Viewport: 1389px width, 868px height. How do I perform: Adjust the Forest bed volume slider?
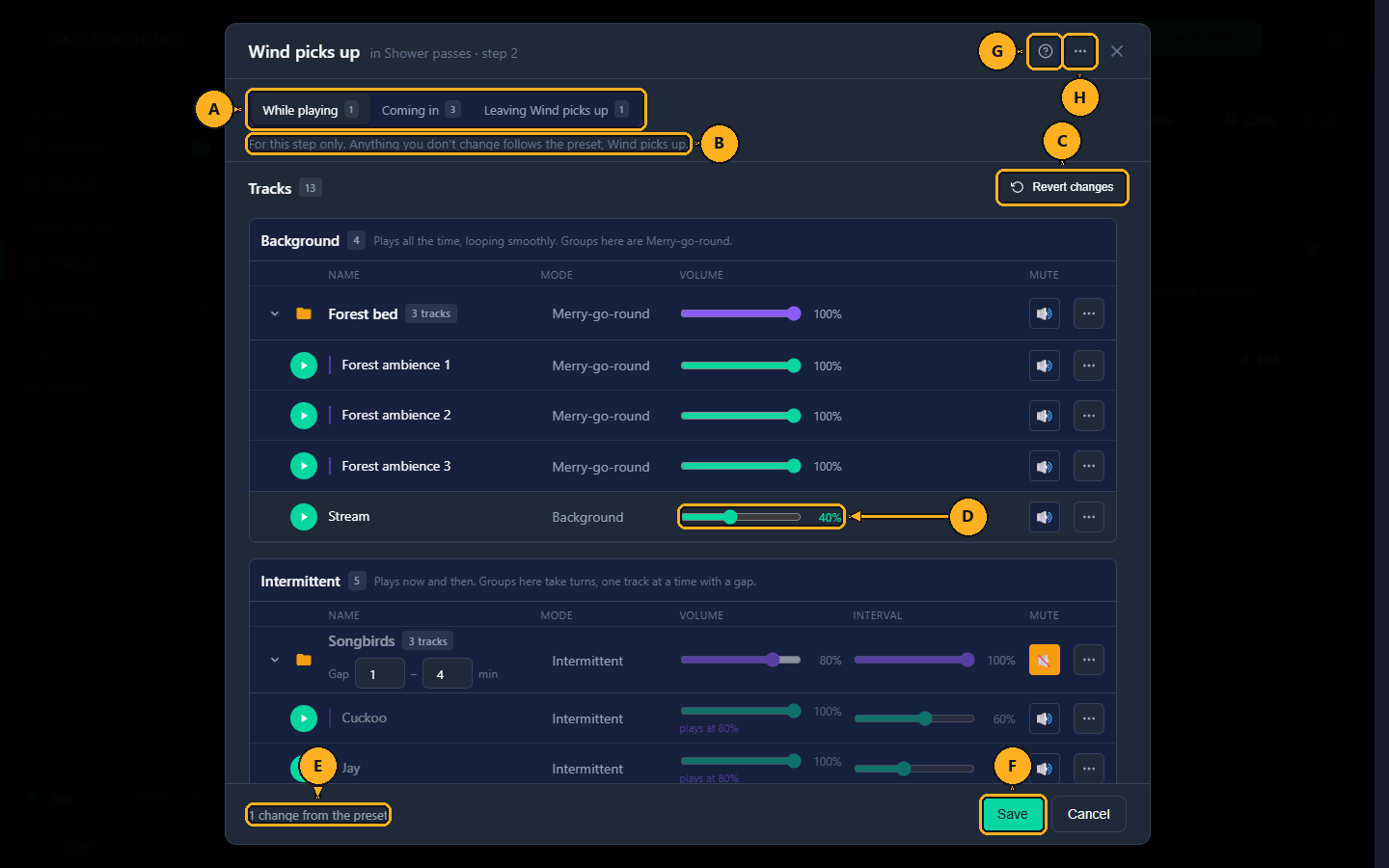pos(741,313)
